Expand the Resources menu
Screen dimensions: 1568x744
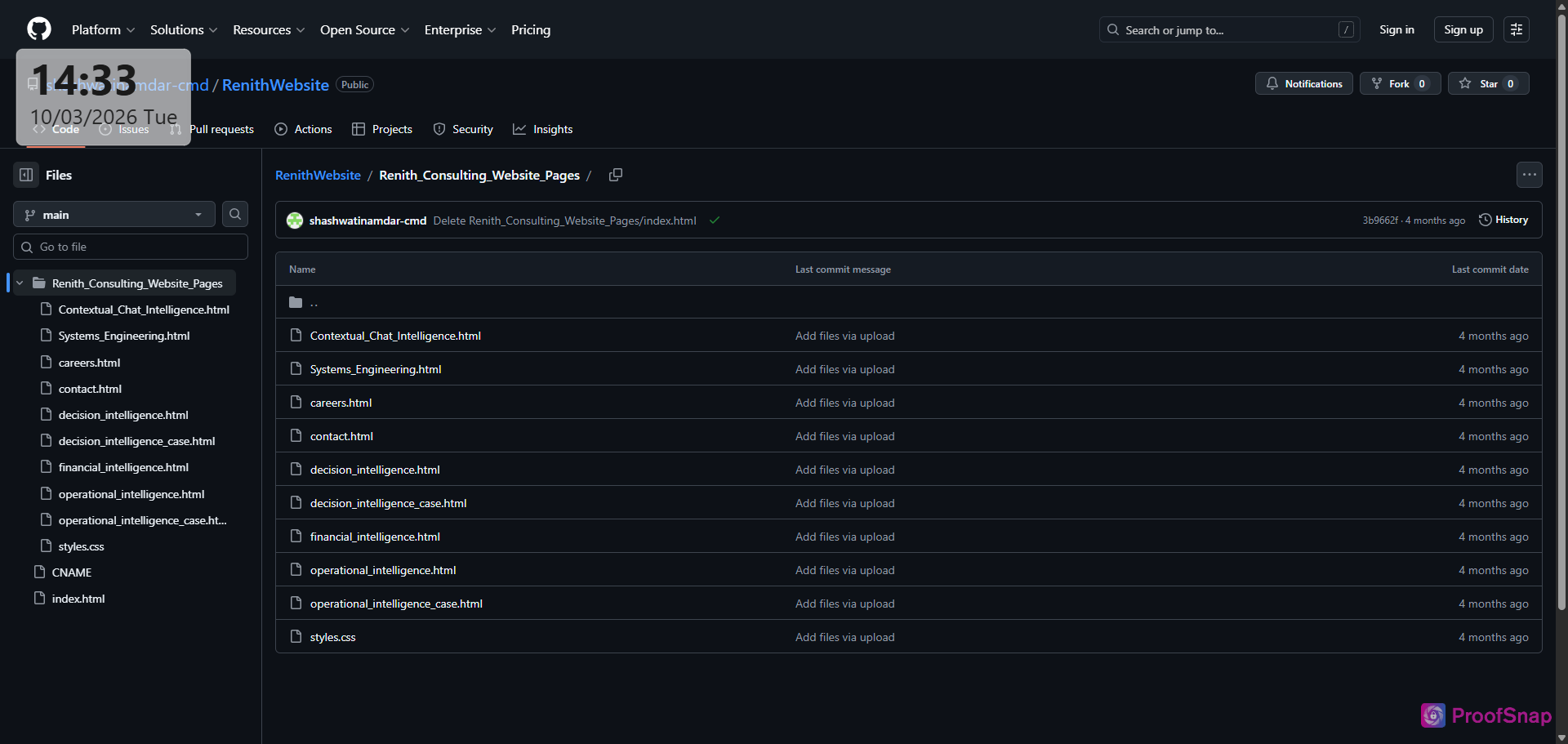coord(269,29)
